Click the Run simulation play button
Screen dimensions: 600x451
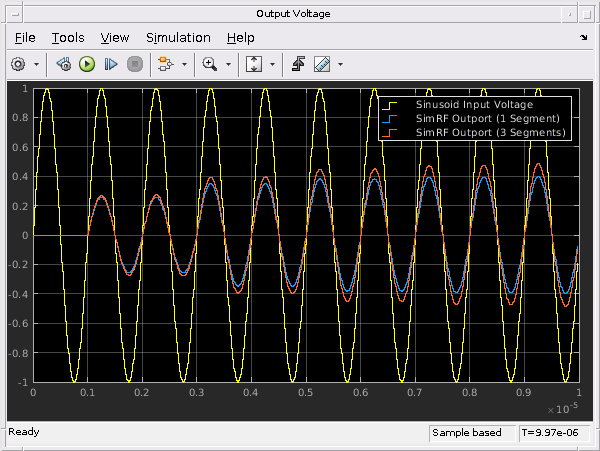(87, 63)
